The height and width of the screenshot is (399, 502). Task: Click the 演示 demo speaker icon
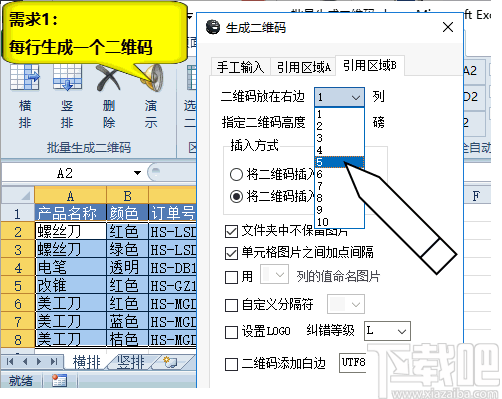point(152,78)
